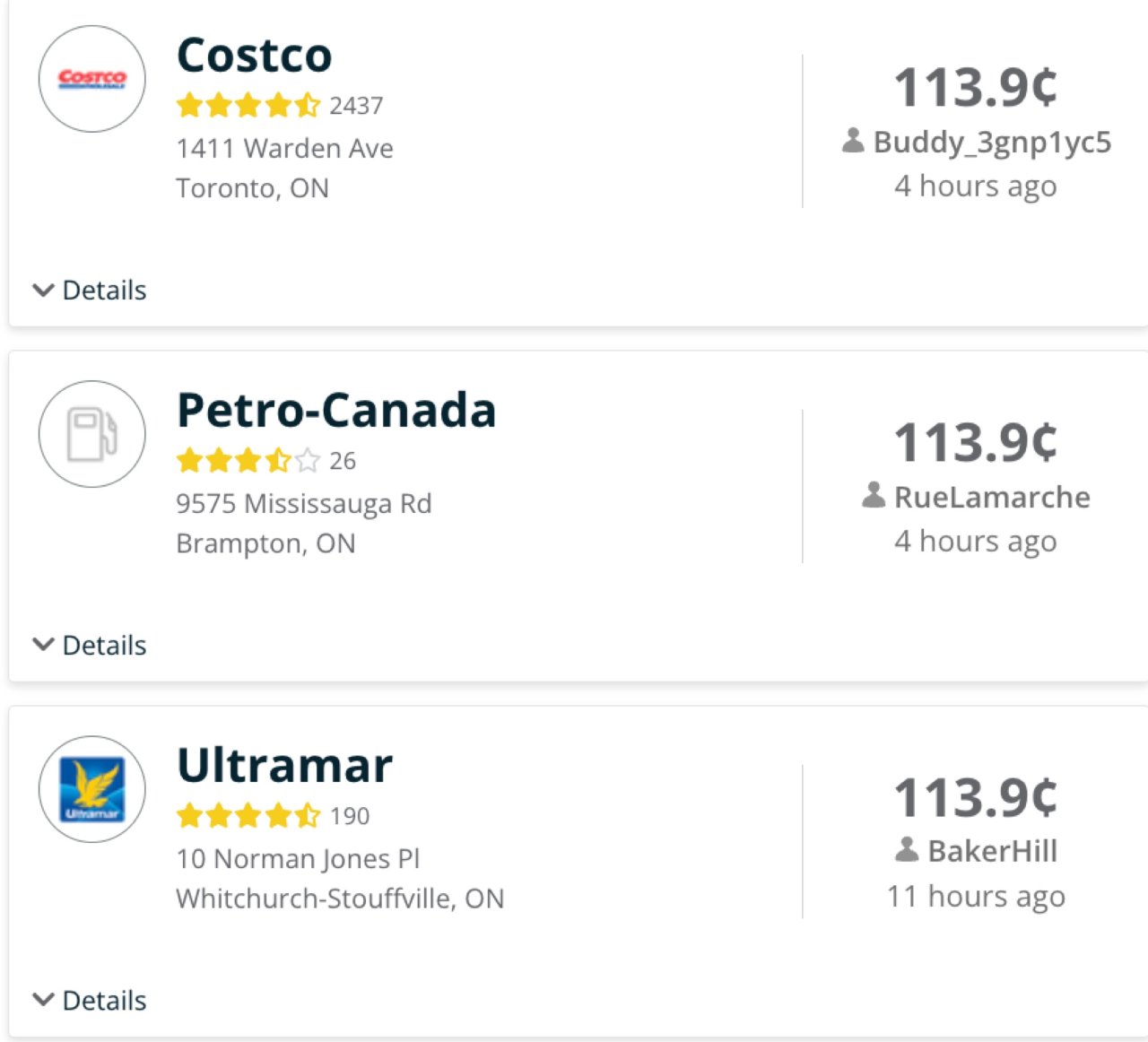The image size is (1148, 1042).
Task: Click Ultramar's star rating
Action: point(248,816)
